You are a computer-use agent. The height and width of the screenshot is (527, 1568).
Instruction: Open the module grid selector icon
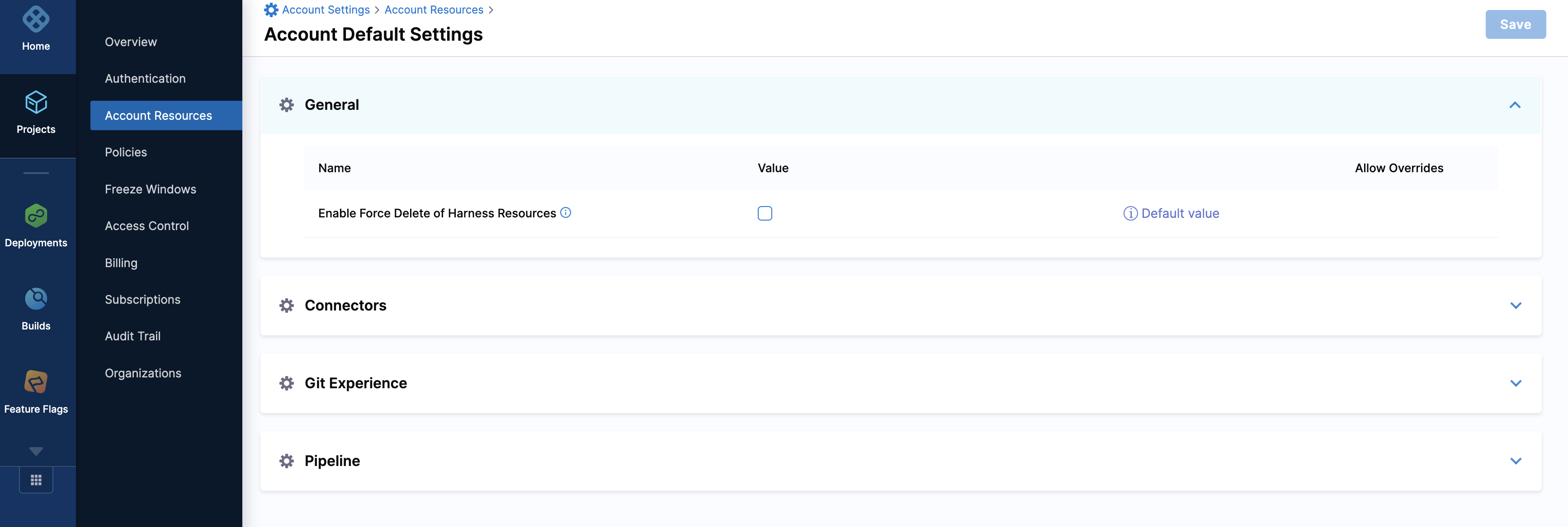coord(36,480)
